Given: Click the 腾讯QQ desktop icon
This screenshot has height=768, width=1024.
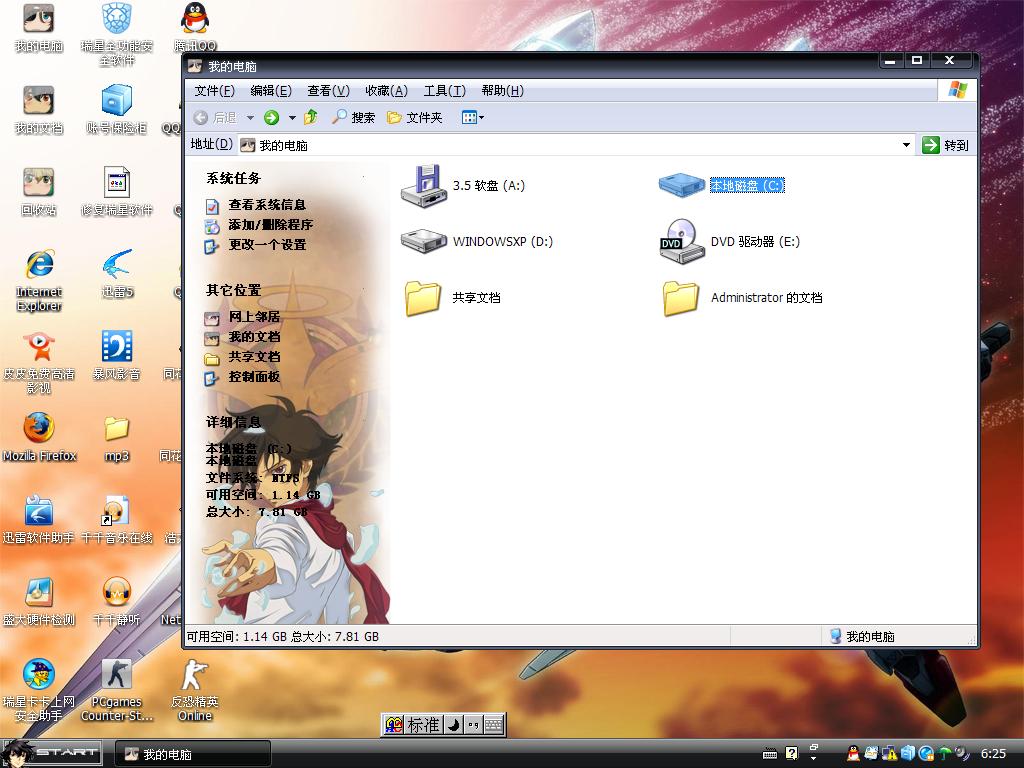Looking at the screenshot, I should pos(195,27).
